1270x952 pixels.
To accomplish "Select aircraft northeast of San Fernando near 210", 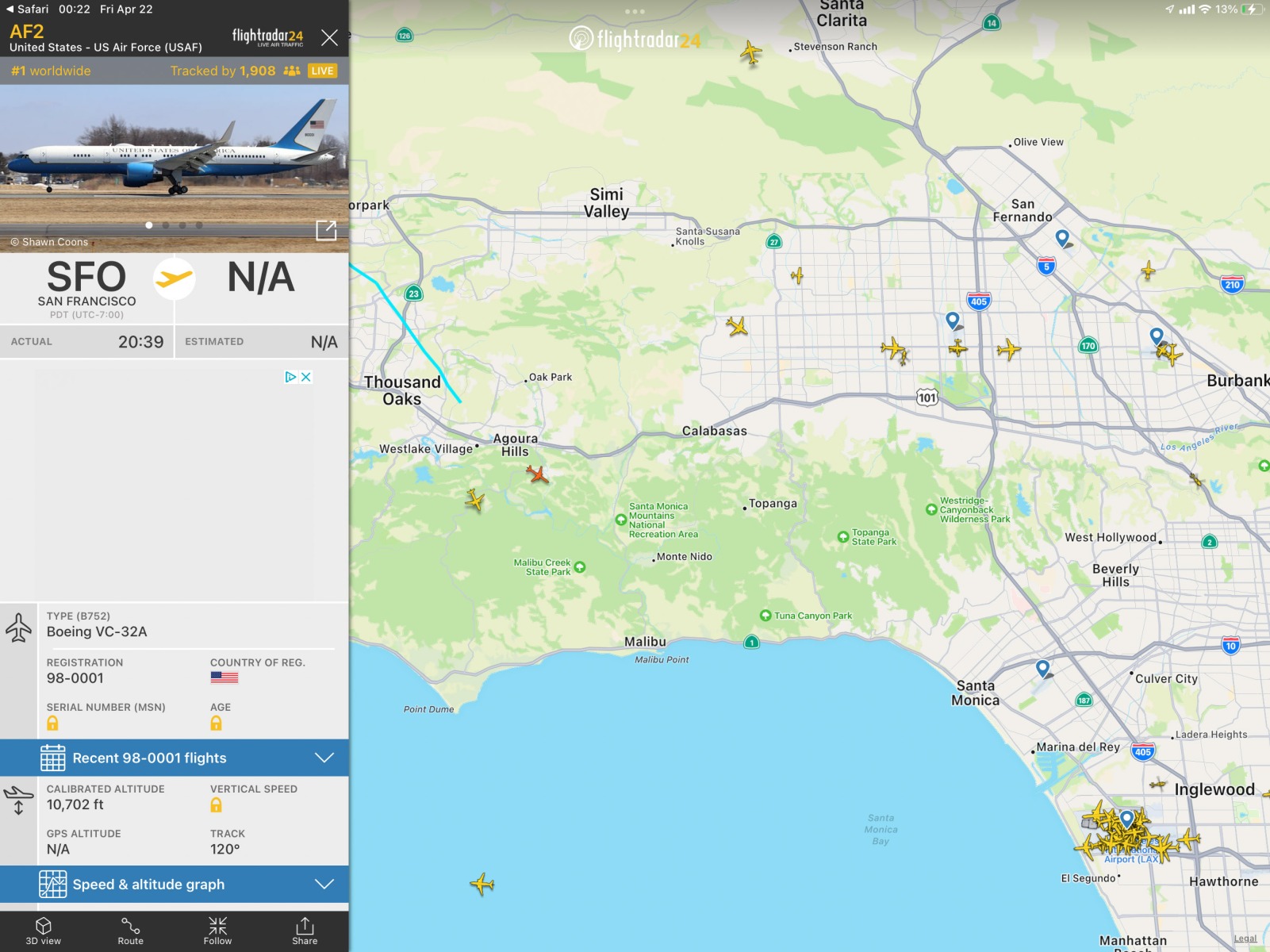I will click(1148, 271).
